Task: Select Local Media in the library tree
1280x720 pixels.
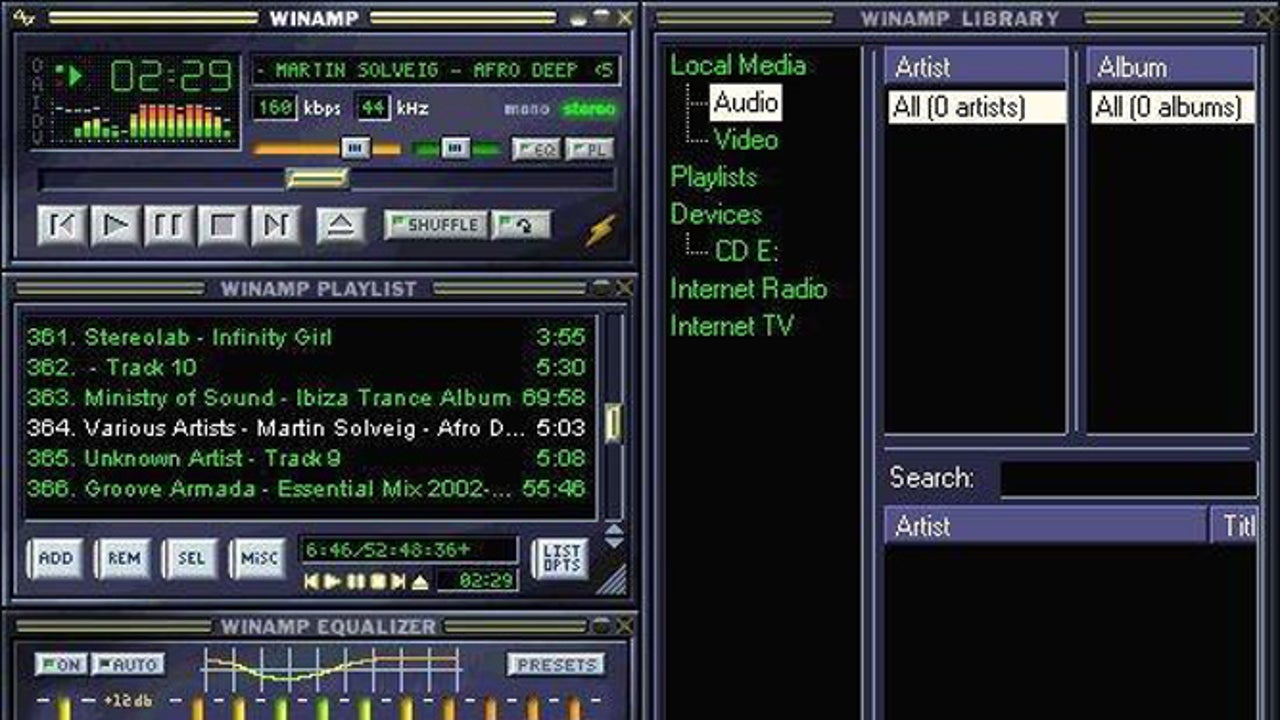Action: pos(738,65)
